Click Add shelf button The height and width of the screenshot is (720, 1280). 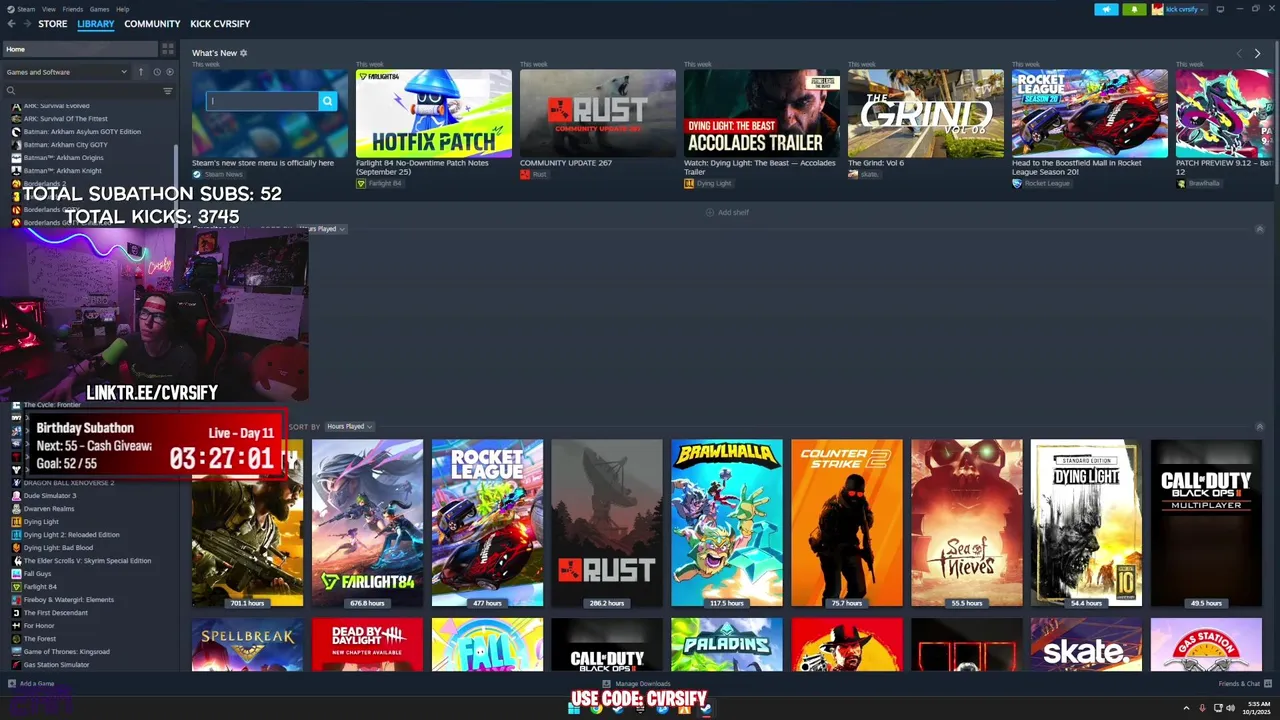(x=727, y=213)
